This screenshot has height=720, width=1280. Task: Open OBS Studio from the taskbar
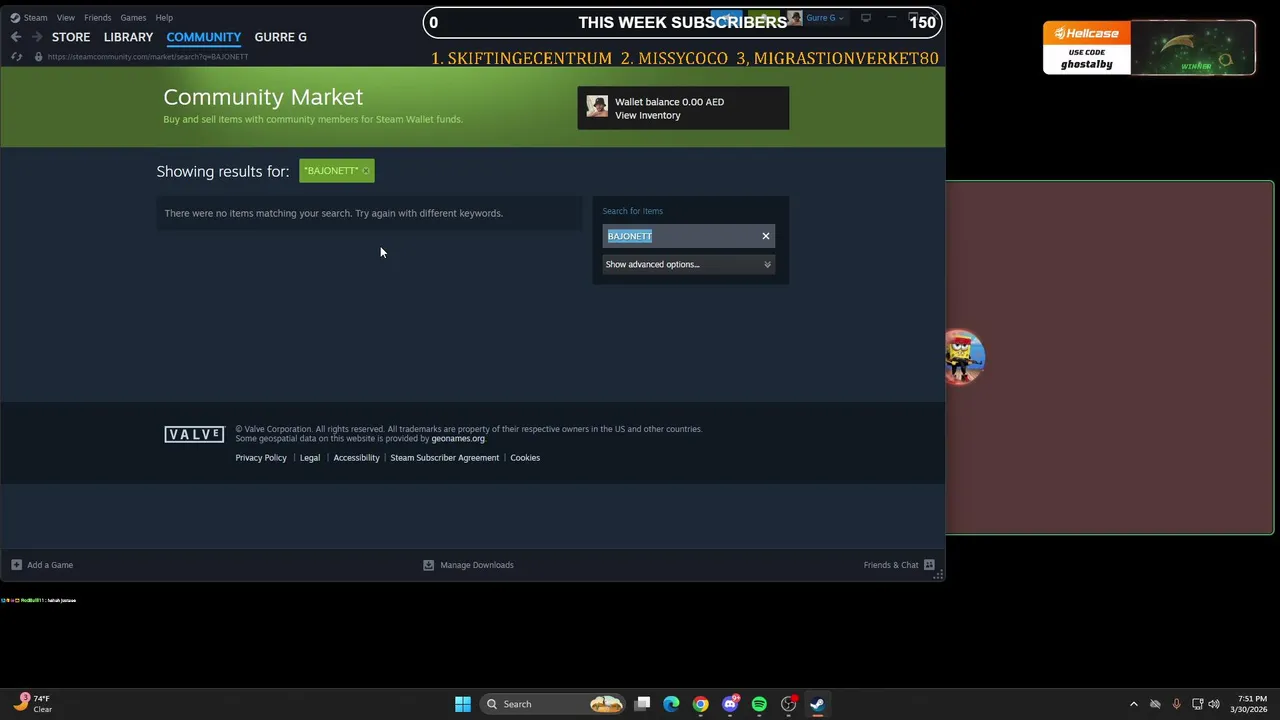[x=789, y=704]
